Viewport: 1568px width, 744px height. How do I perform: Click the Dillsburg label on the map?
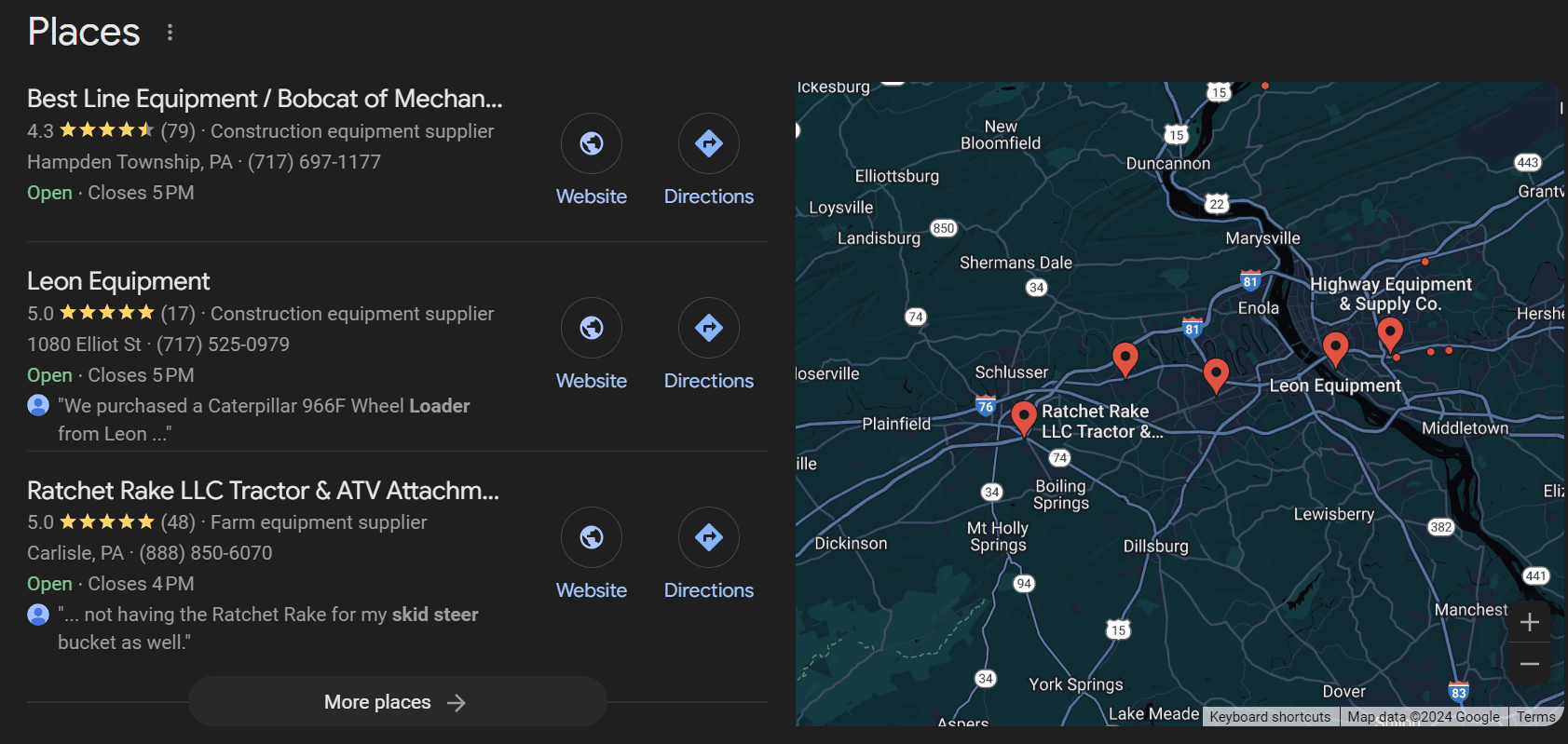[1156, 547]
